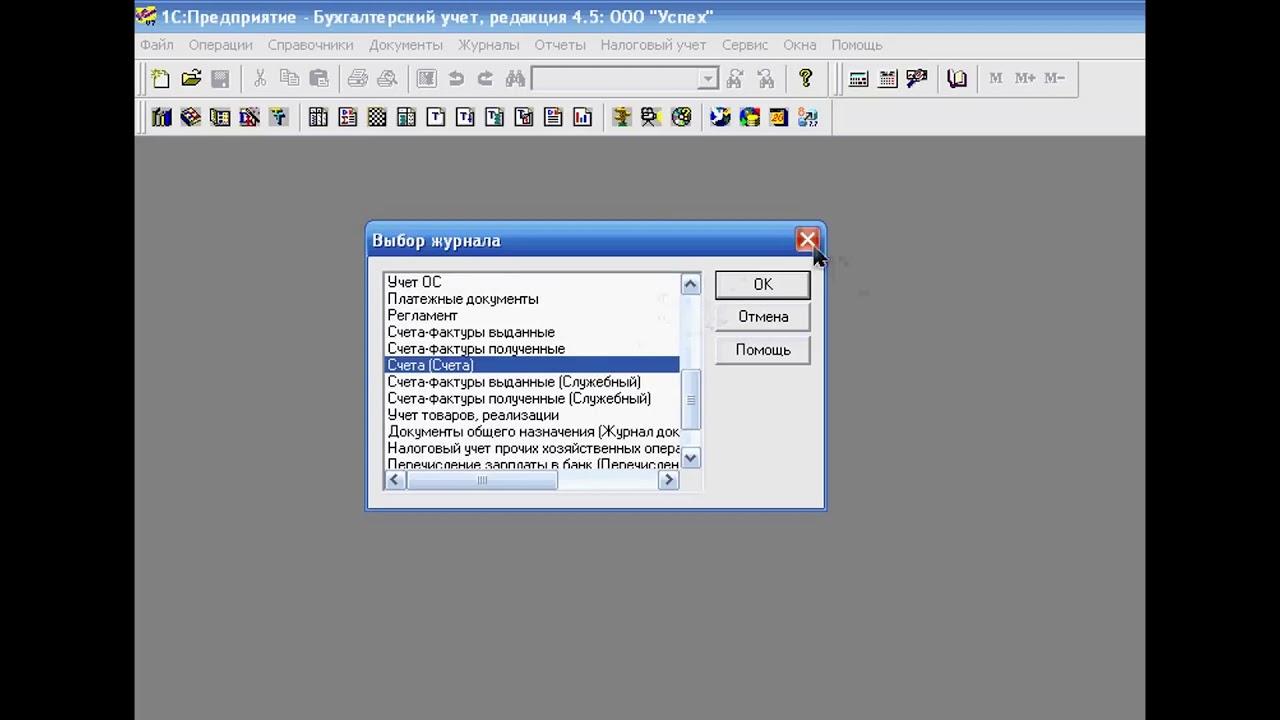Open the calculator icon
This screenshot has height=720, width=1280.
pyautogui.click(x=858, y=78)
